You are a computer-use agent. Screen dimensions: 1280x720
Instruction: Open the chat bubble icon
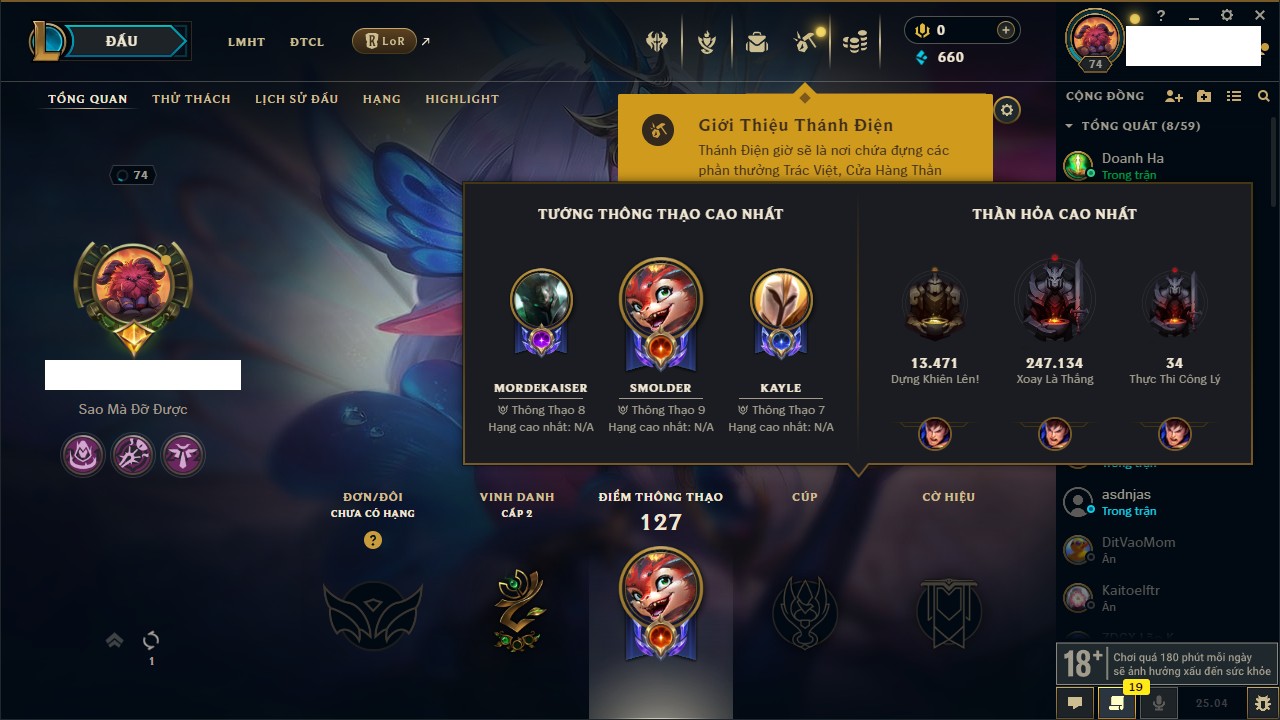[x=1075, y=703]
